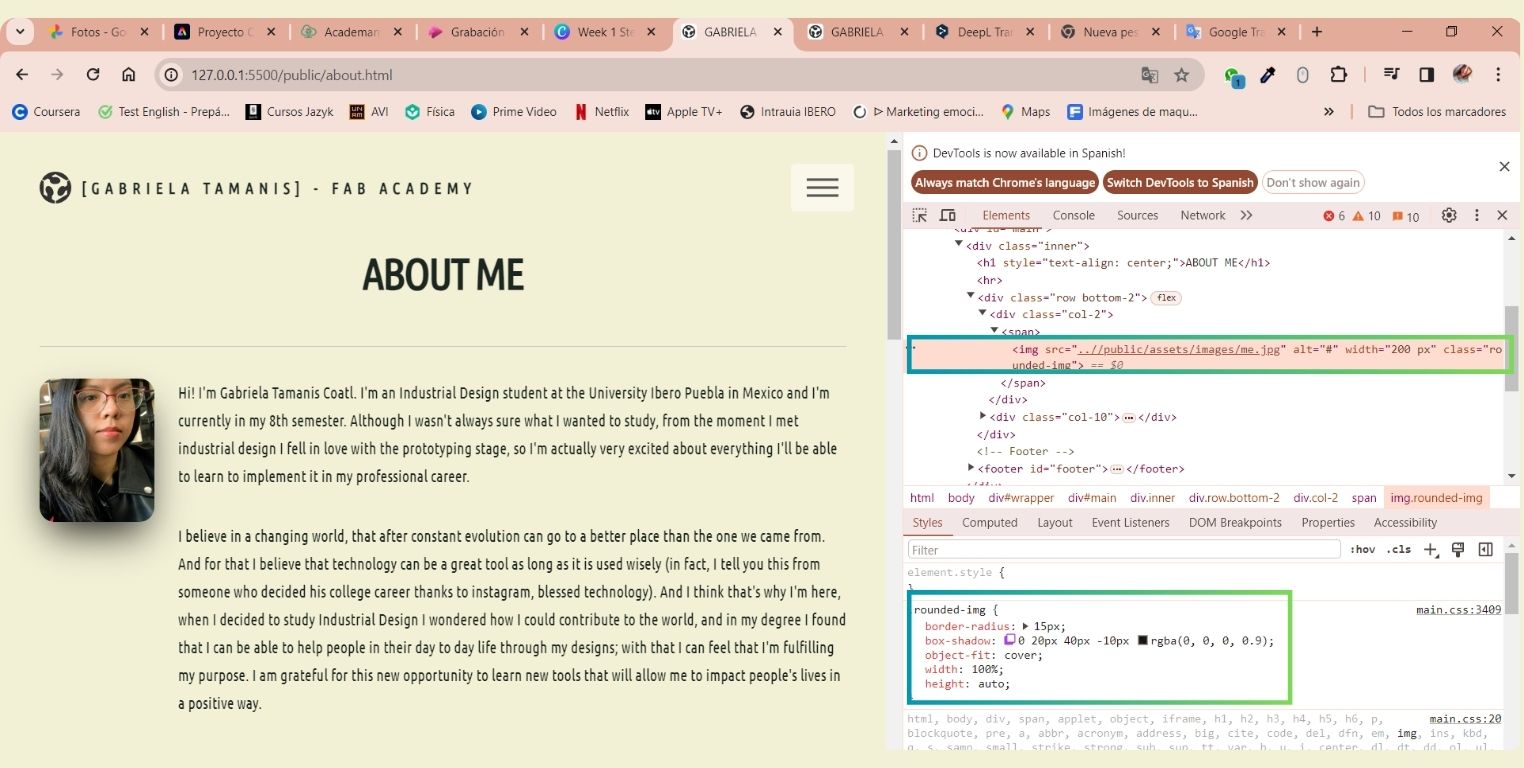Image resolution: width=1524 pixels, height=768 pixels.
Task: Open the tab search dropdown arrow
Action: pyautogui.click(x=20, y=32)
